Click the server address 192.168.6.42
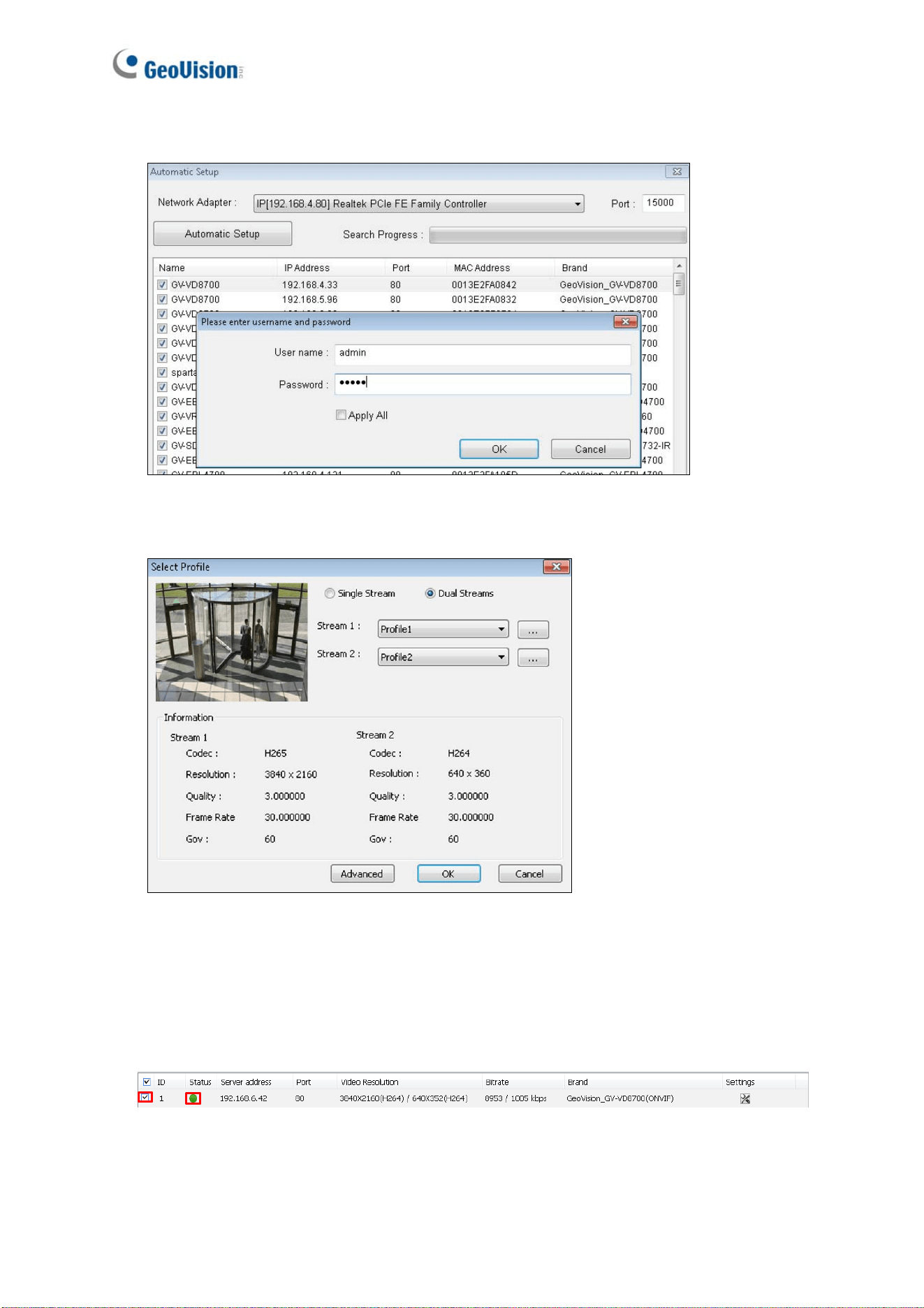This screenshot has width=924, height=1308. pyautogui.click(x=243, y=1098)
